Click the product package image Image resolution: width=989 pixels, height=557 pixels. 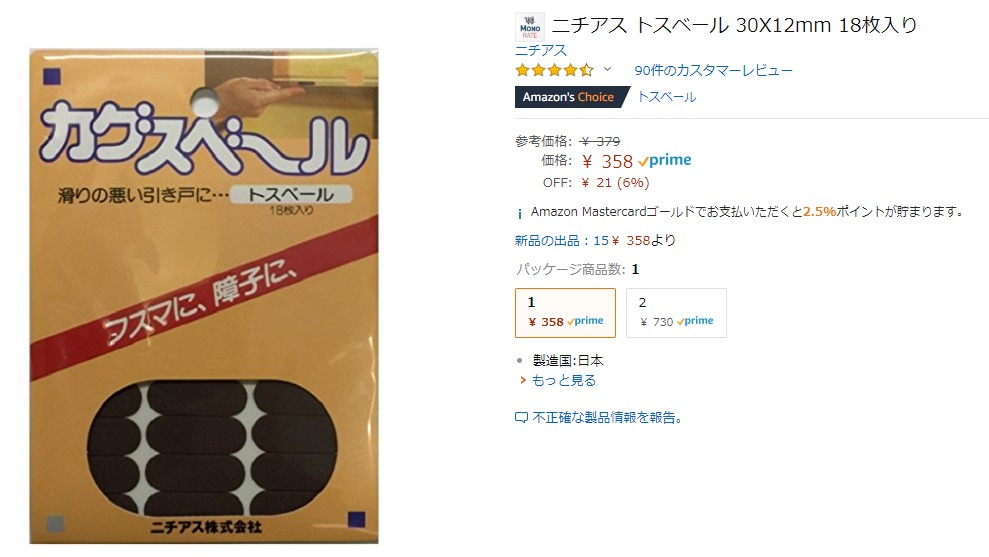[x=204, y=296]
